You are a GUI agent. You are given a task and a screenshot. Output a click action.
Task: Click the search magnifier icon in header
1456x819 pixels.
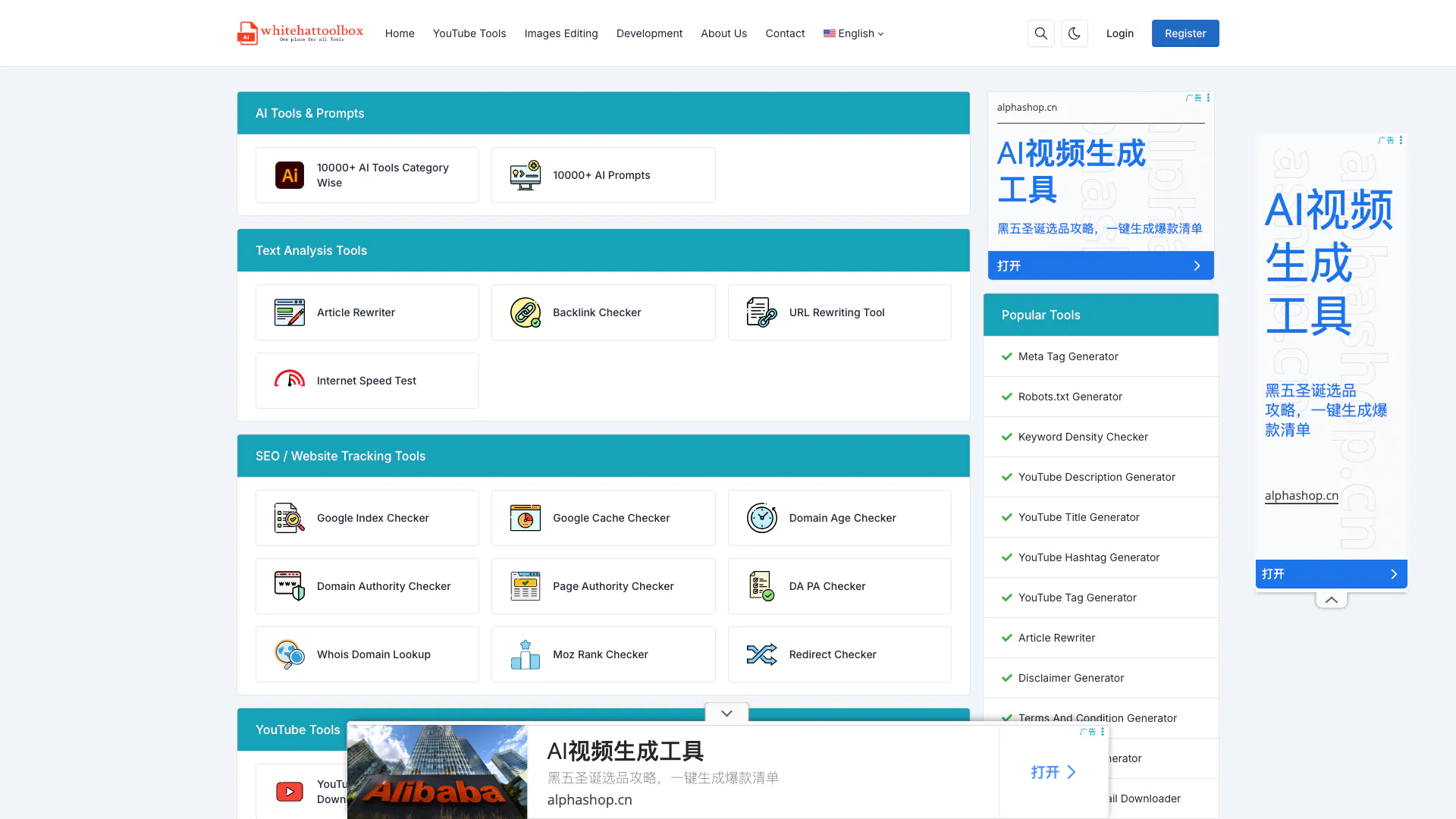click(x=1040, y=33)
